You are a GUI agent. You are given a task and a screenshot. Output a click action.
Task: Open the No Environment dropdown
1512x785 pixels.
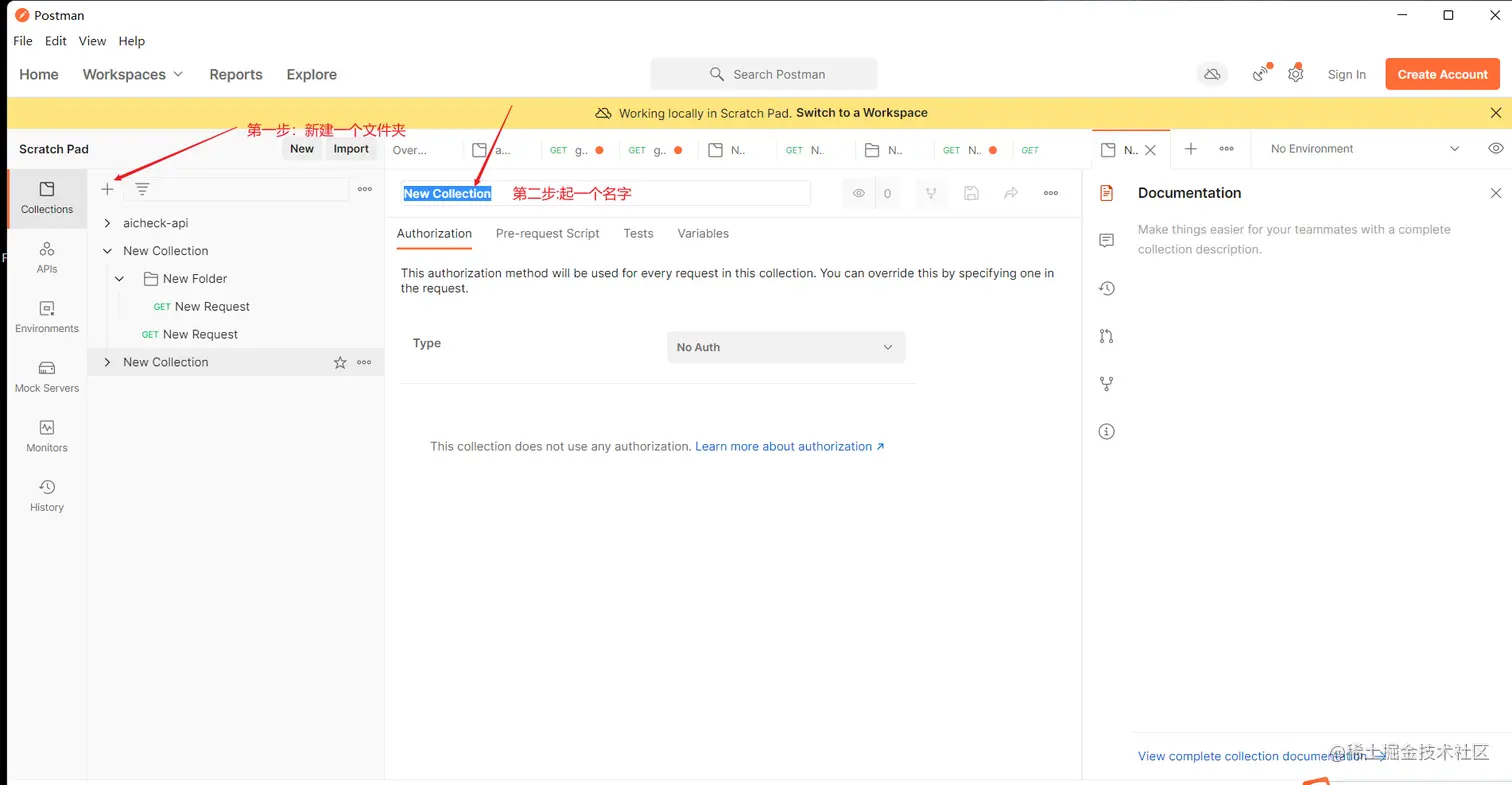1365,148
